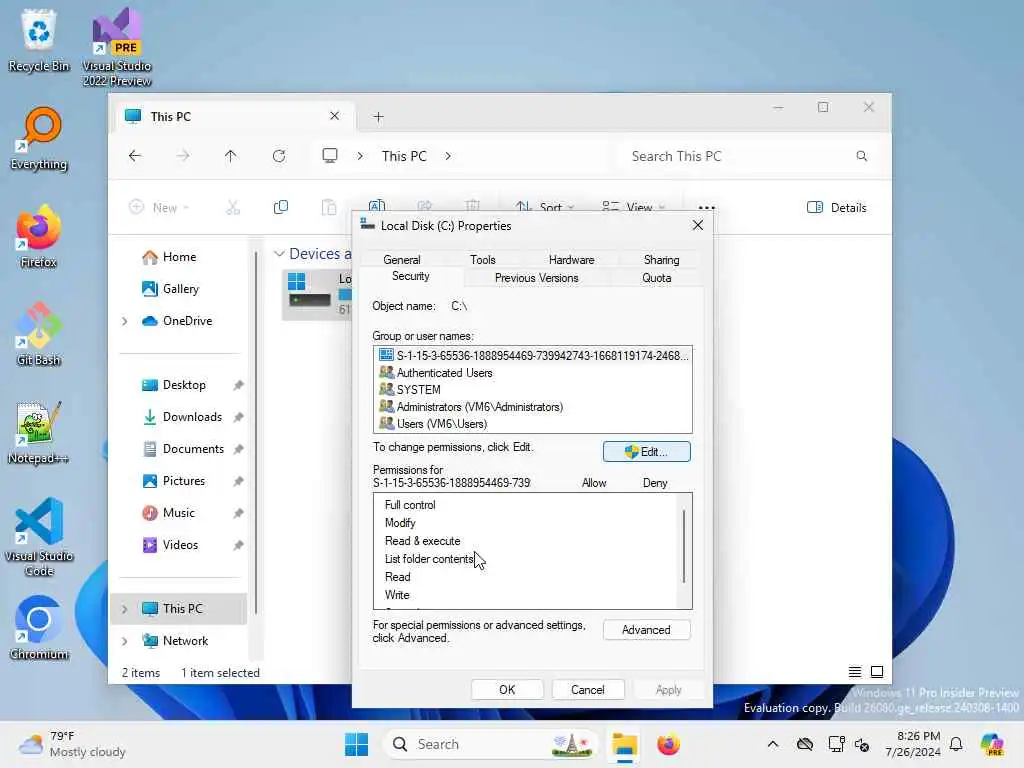Open the Copilot Preview taskbar icon
Viewport: 1024px width, 768px height.
click(x=993, y=744)
